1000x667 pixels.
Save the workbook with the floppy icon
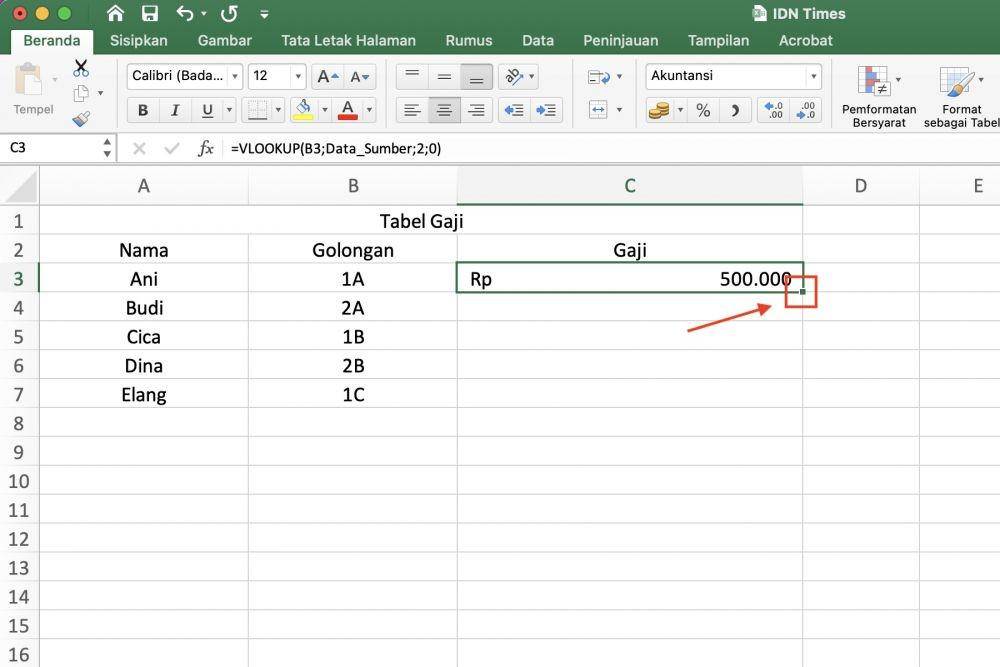(150, 13)
